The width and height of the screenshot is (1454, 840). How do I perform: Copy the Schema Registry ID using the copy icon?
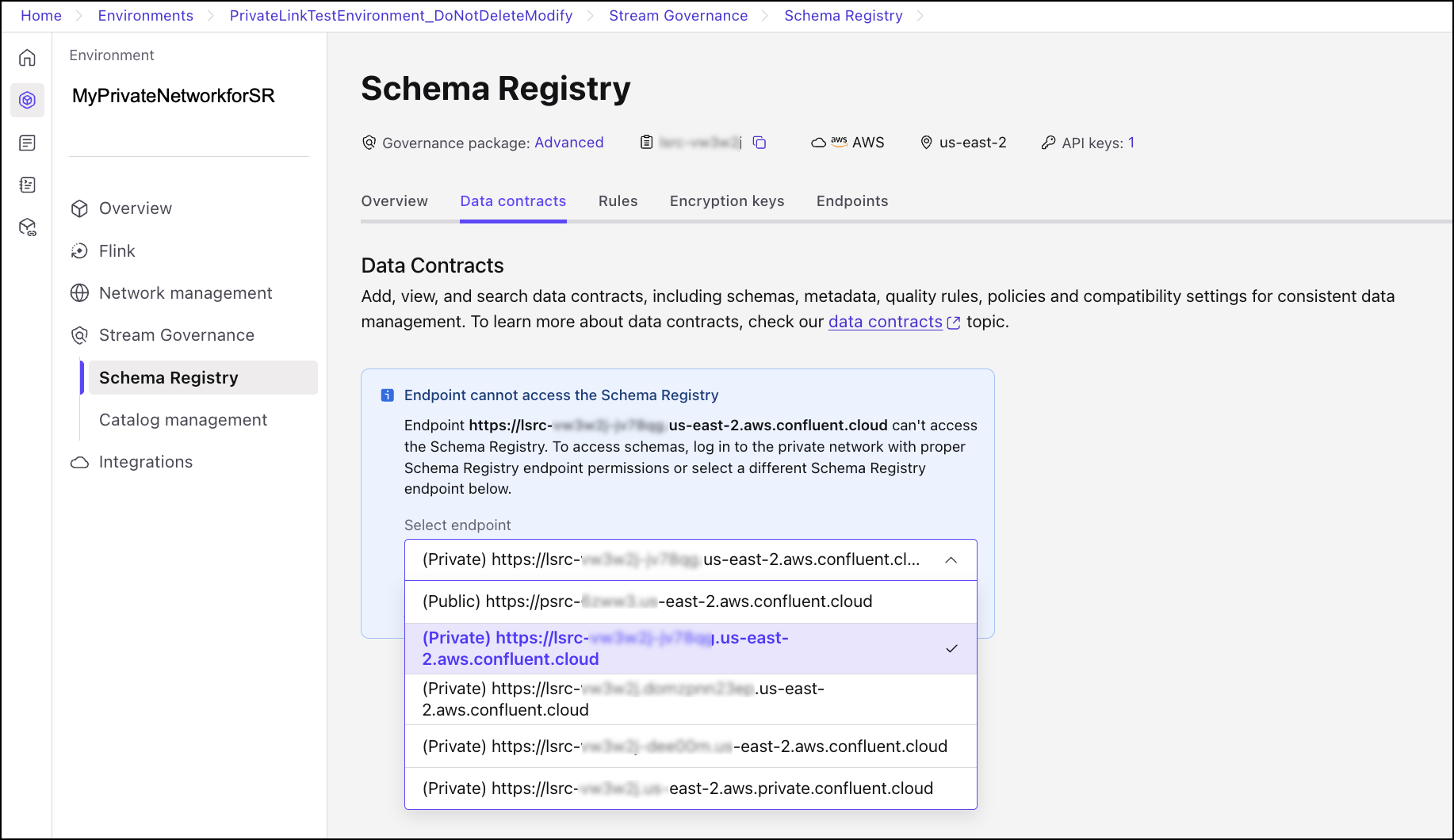pos(759,143)
